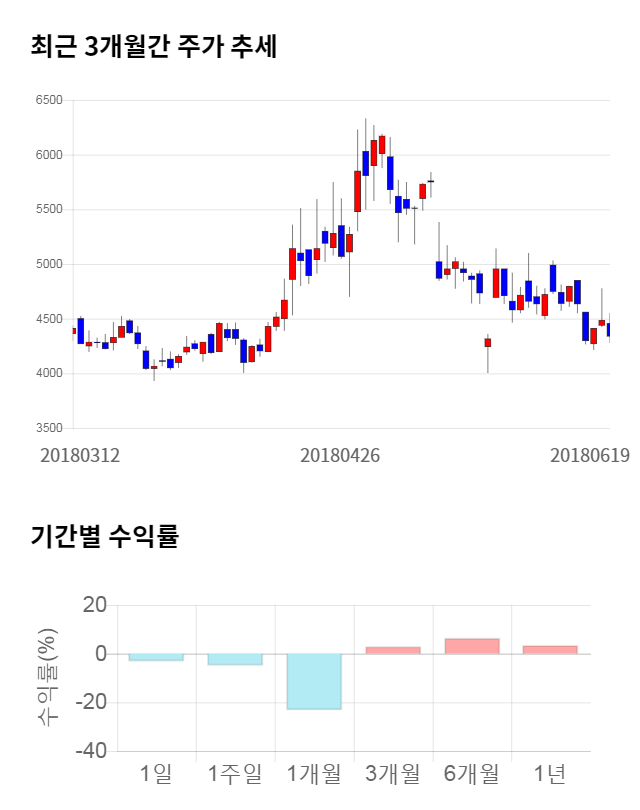Click the 6500 price axis label
The width and height of the screenshot is (640, 810).
coord(48,101)
